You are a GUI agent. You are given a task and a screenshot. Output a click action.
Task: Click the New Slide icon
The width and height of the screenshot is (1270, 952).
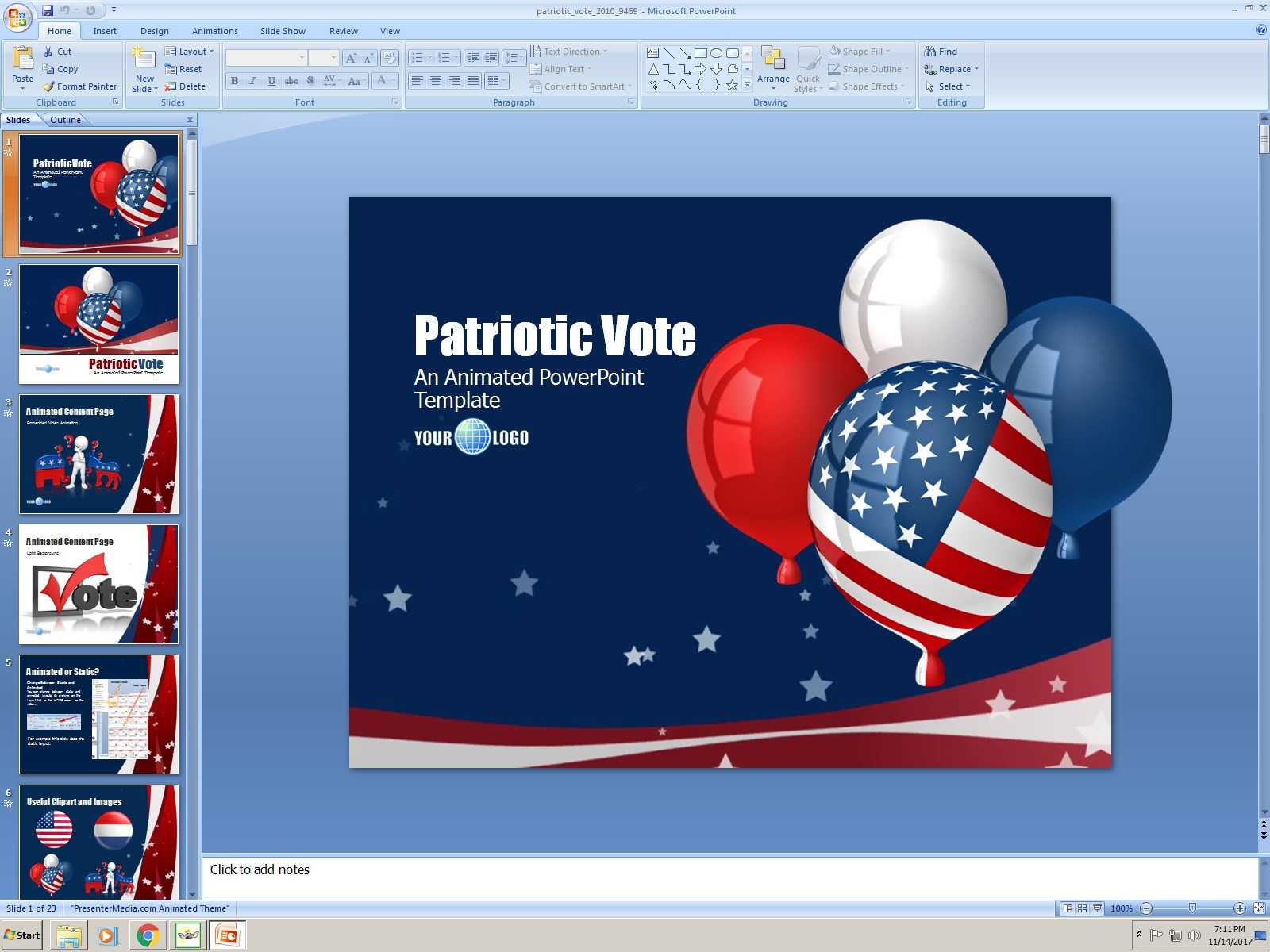144,59
